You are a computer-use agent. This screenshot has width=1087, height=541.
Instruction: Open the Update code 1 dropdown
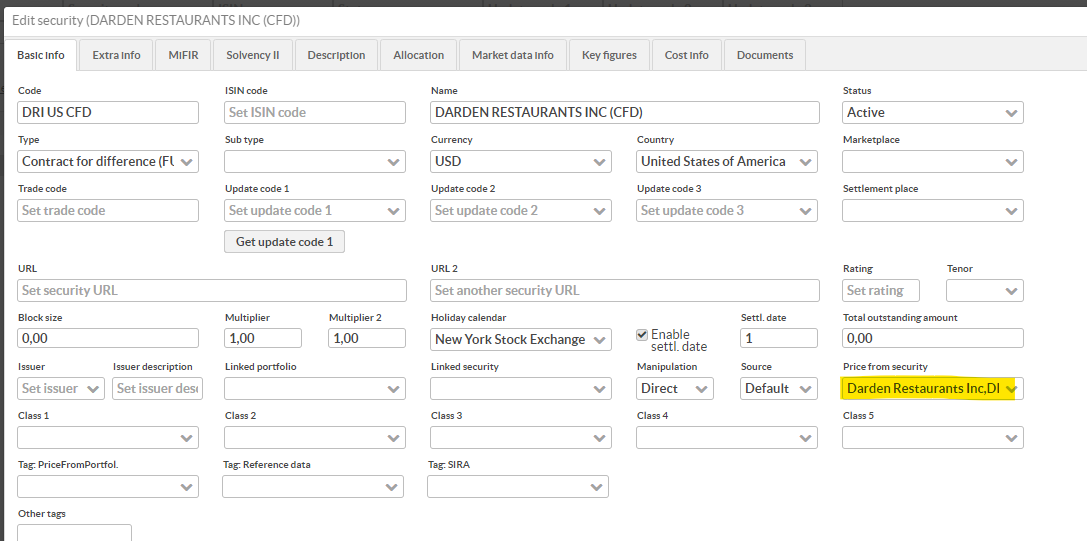point(315,210)
